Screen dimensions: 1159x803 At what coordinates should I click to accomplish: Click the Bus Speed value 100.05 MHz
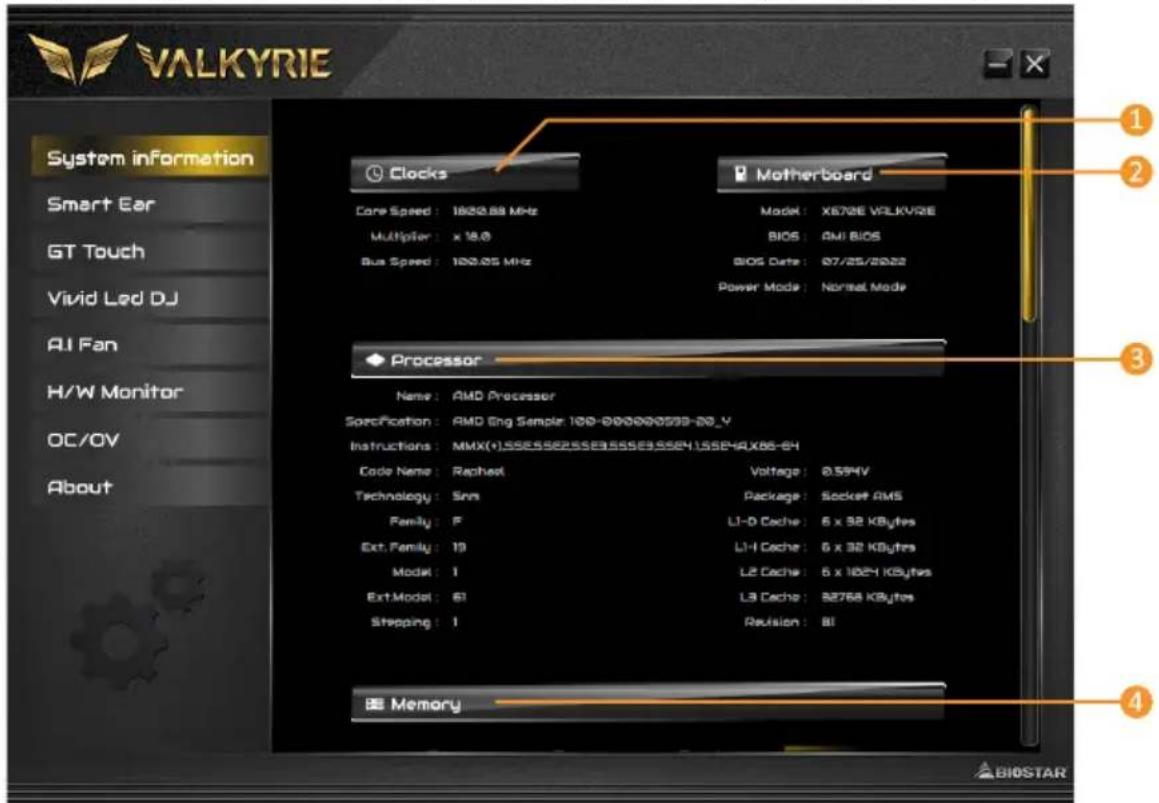492,262
